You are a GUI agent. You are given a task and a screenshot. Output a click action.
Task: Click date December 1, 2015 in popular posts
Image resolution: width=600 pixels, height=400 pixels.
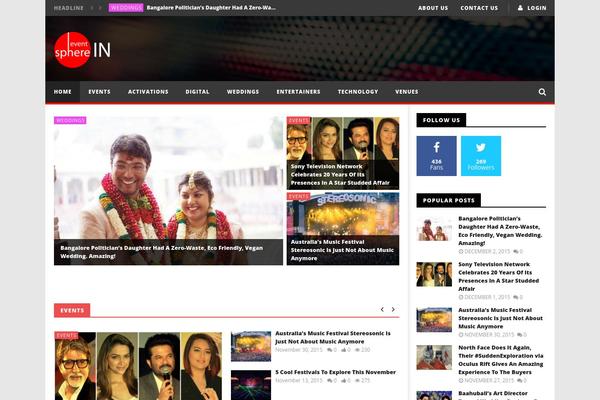click(487, 297)
